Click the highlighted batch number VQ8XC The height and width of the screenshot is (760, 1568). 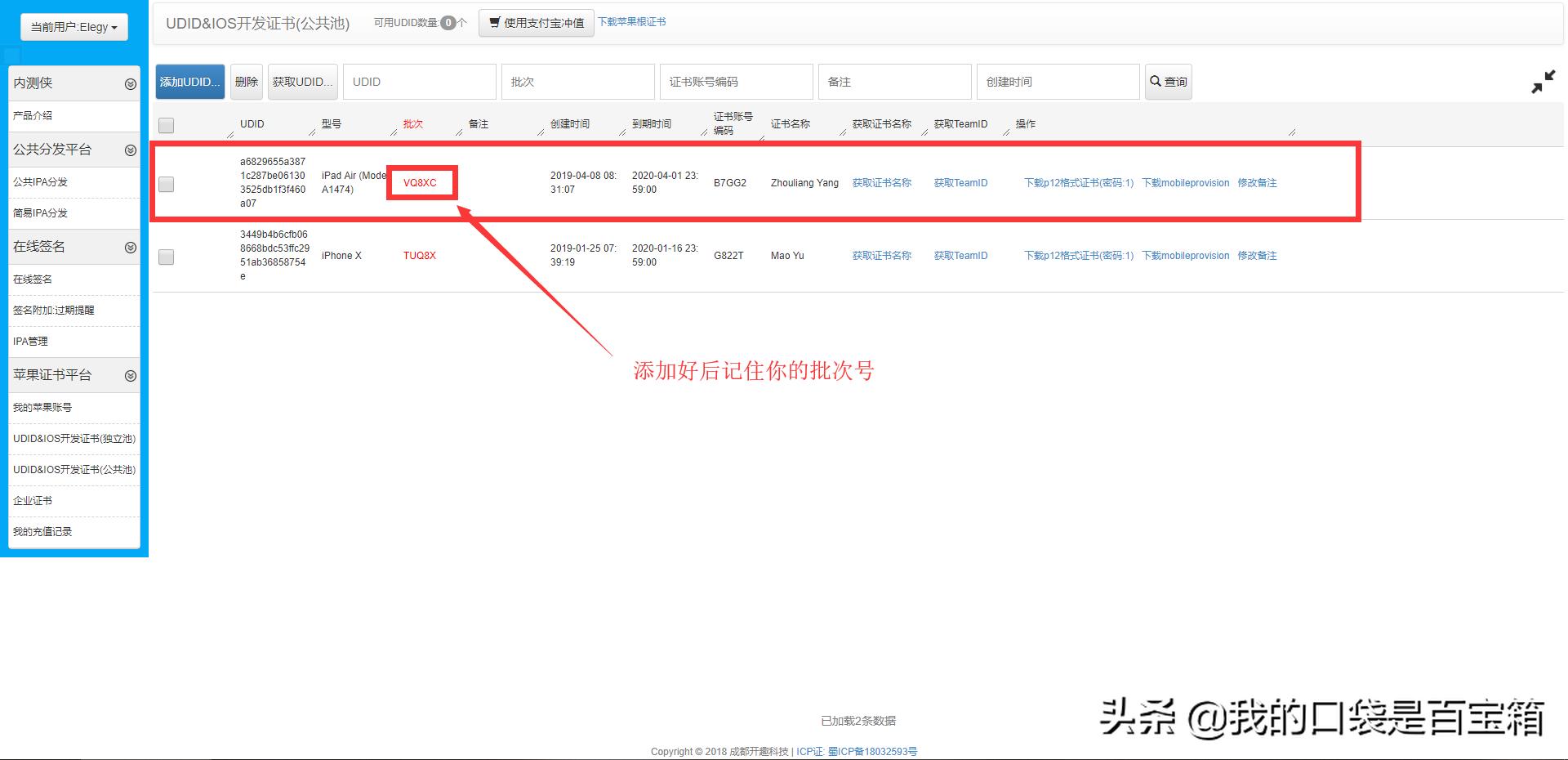421,182
